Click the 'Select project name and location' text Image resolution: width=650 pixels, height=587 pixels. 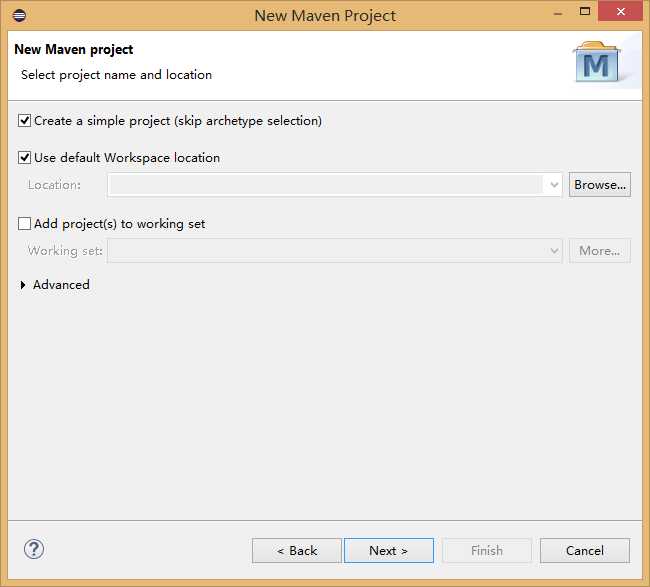click(x=116, y=75)
